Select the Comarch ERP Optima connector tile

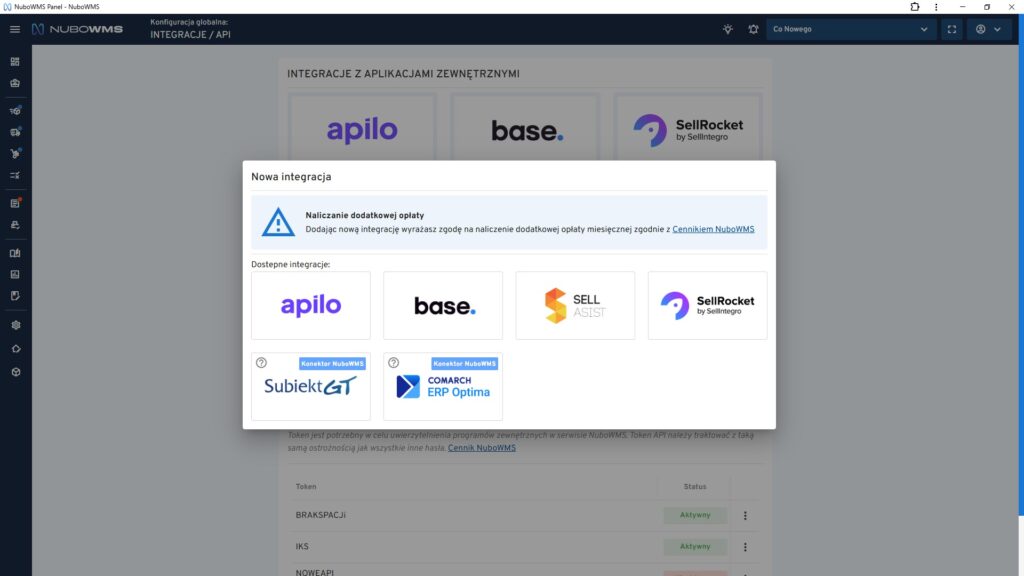tap(443, 387)
